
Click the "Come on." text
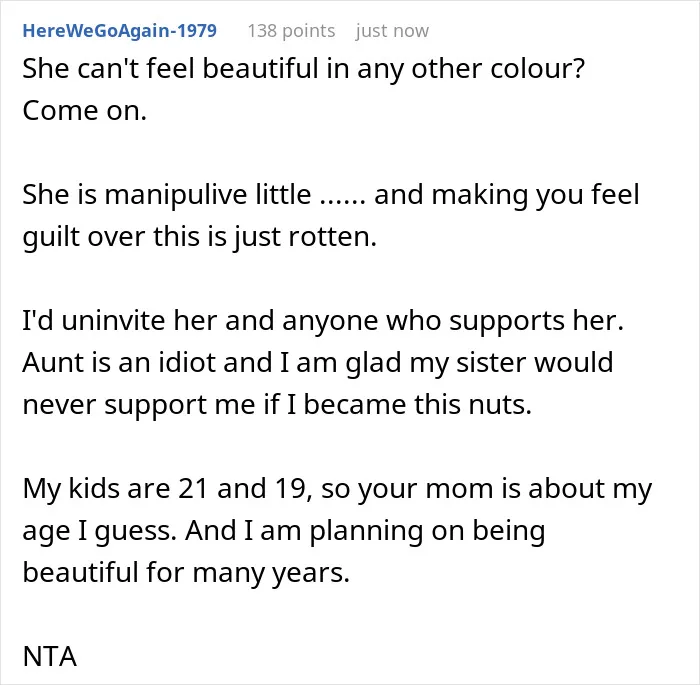pyautogui.click(x=84, y=110)
